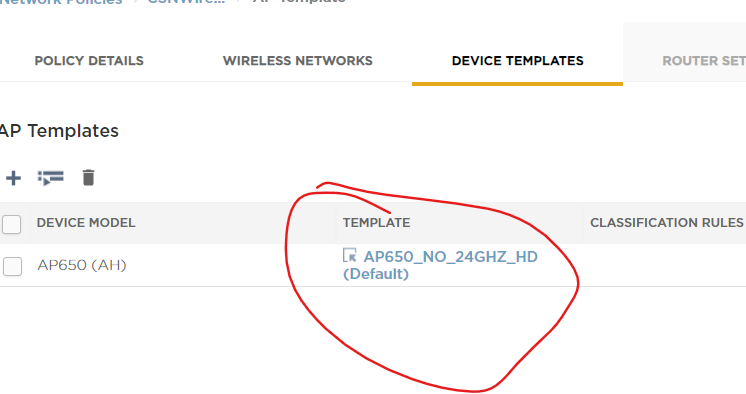The image size is (746, 394).
Task: Navigate to Network Policies breadcrumb
Action: tap(61, 2)
